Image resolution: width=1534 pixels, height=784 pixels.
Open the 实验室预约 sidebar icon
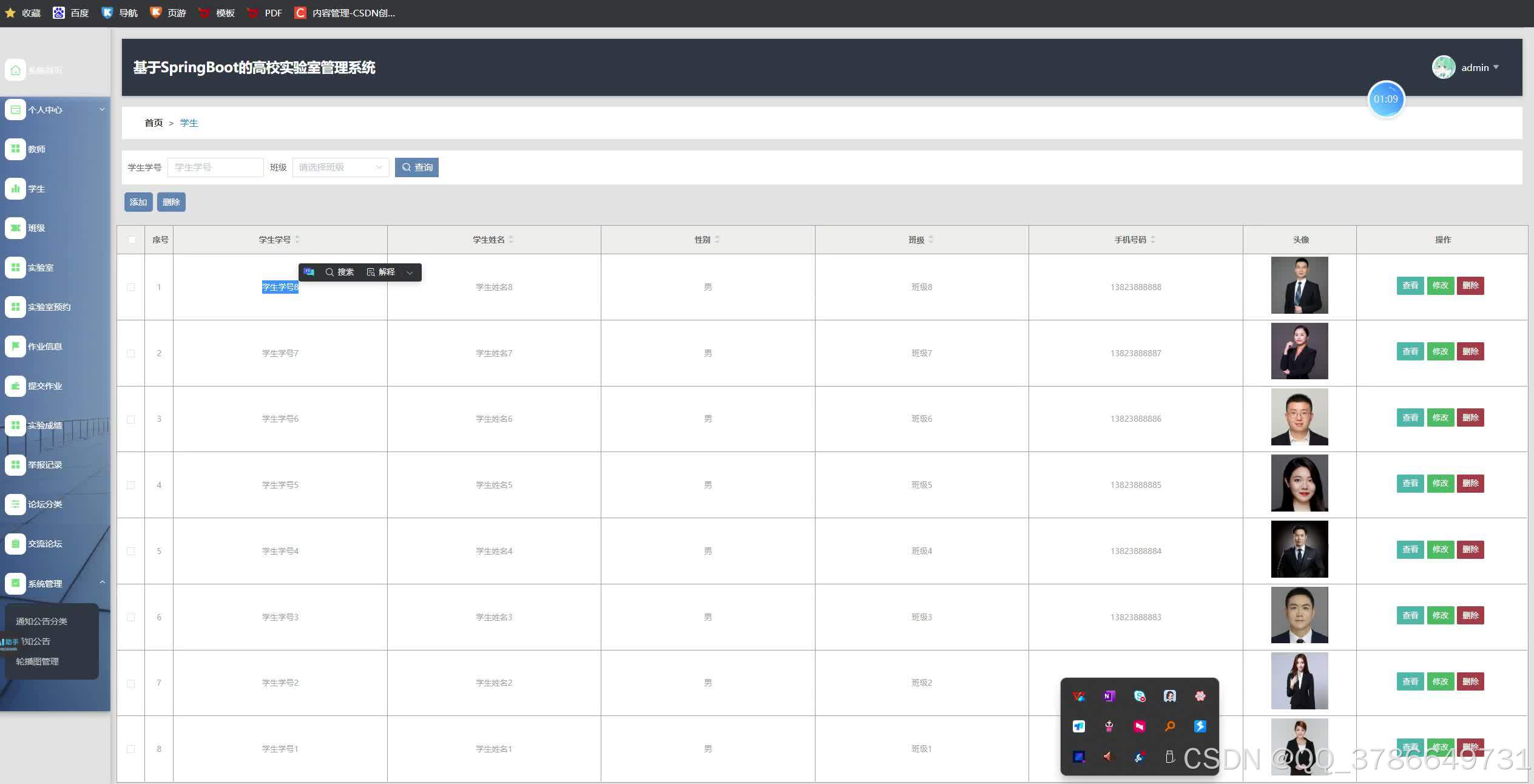click(15, 307)
